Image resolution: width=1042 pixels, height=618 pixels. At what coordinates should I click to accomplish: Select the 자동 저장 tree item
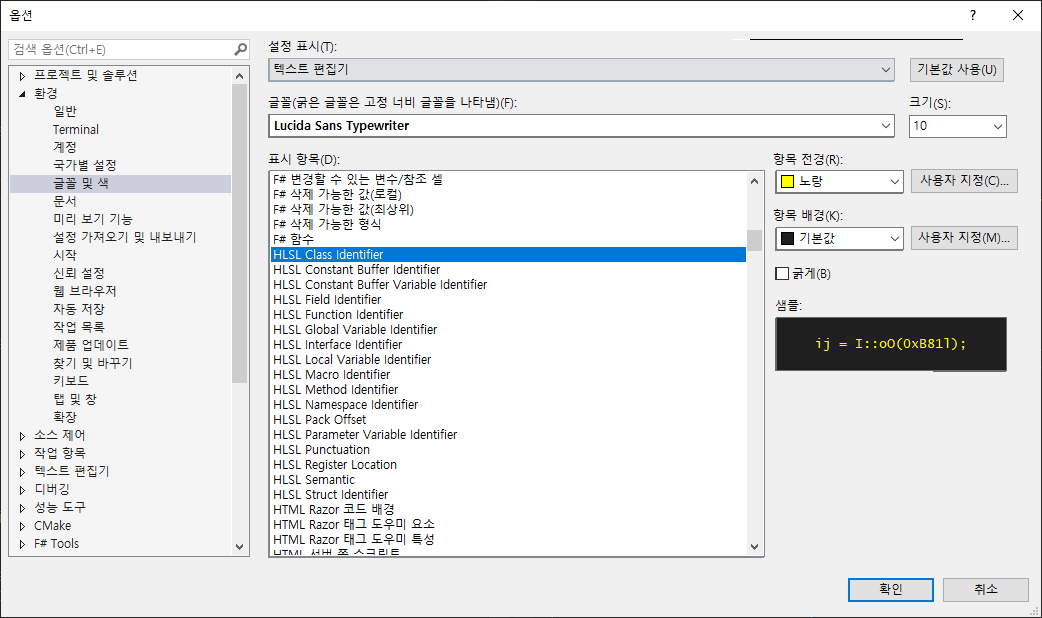click(x=79, y=309)
